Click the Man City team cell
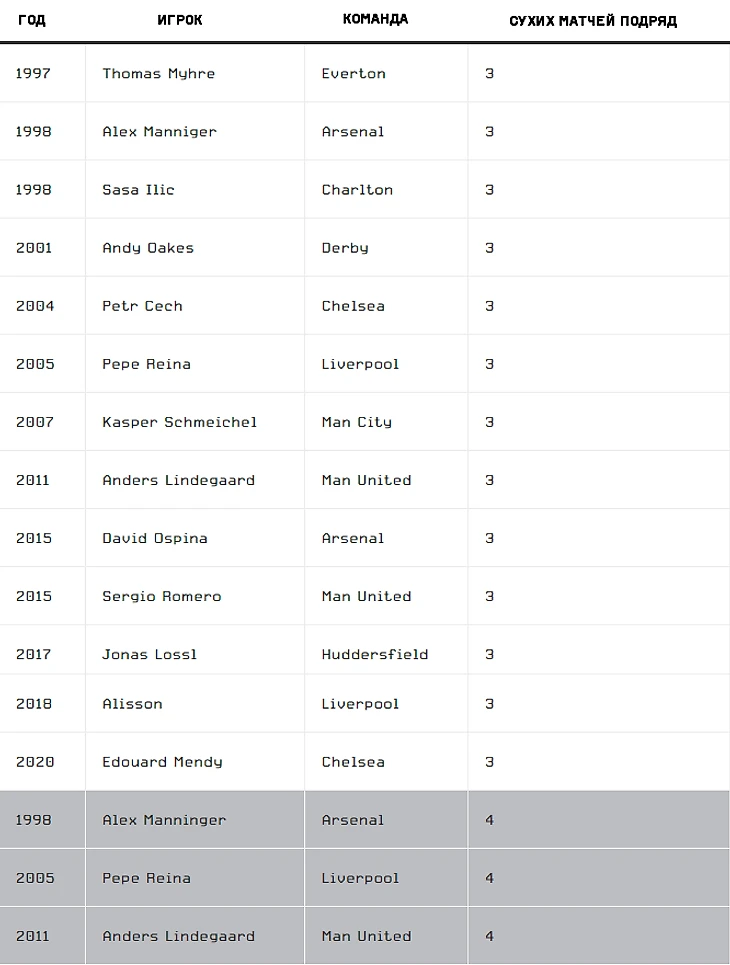The image size is (730, 965). coord(356,422)
